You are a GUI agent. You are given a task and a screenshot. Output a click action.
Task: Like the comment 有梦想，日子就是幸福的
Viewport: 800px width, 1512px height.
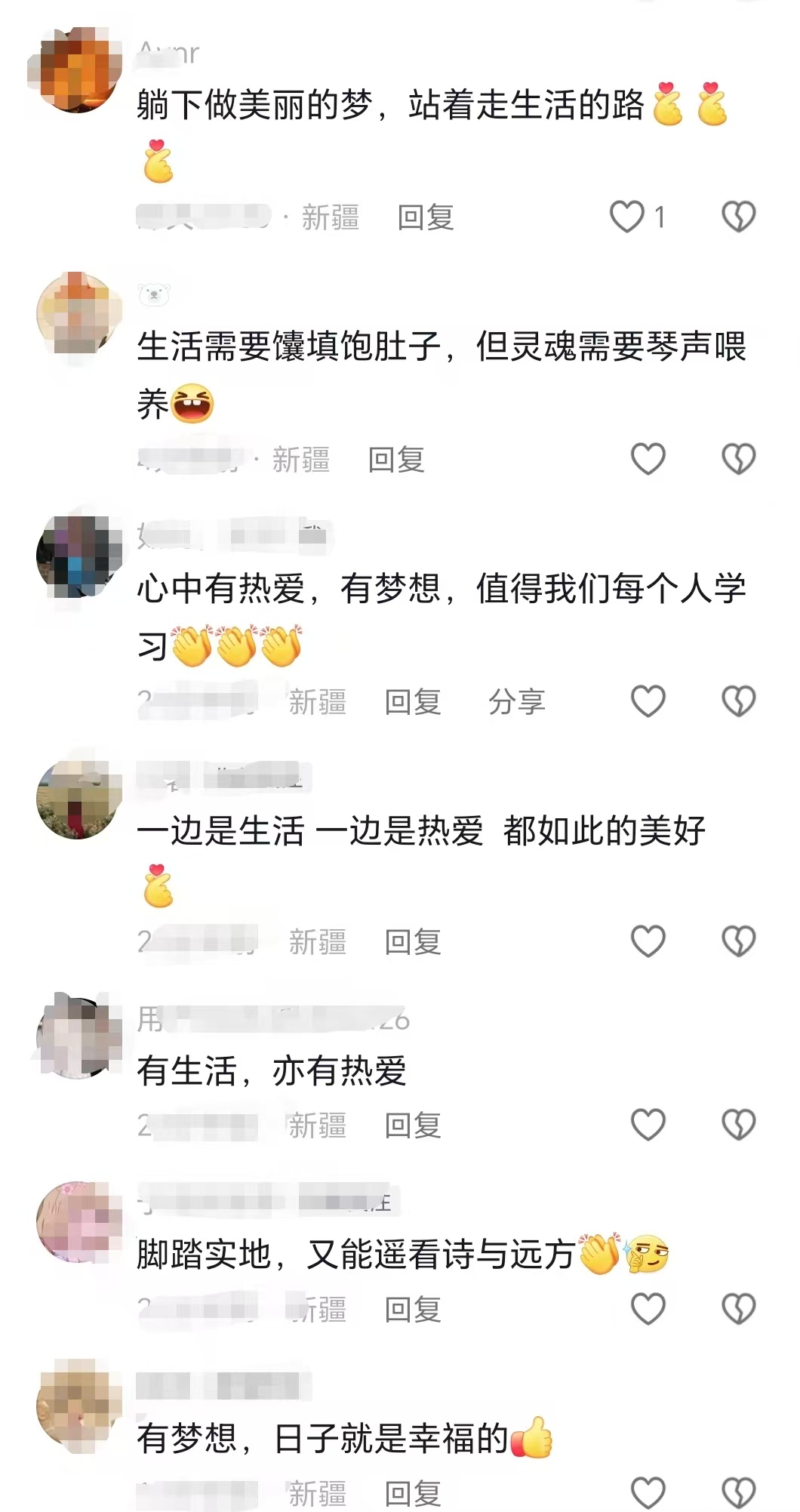(648, 1493)
